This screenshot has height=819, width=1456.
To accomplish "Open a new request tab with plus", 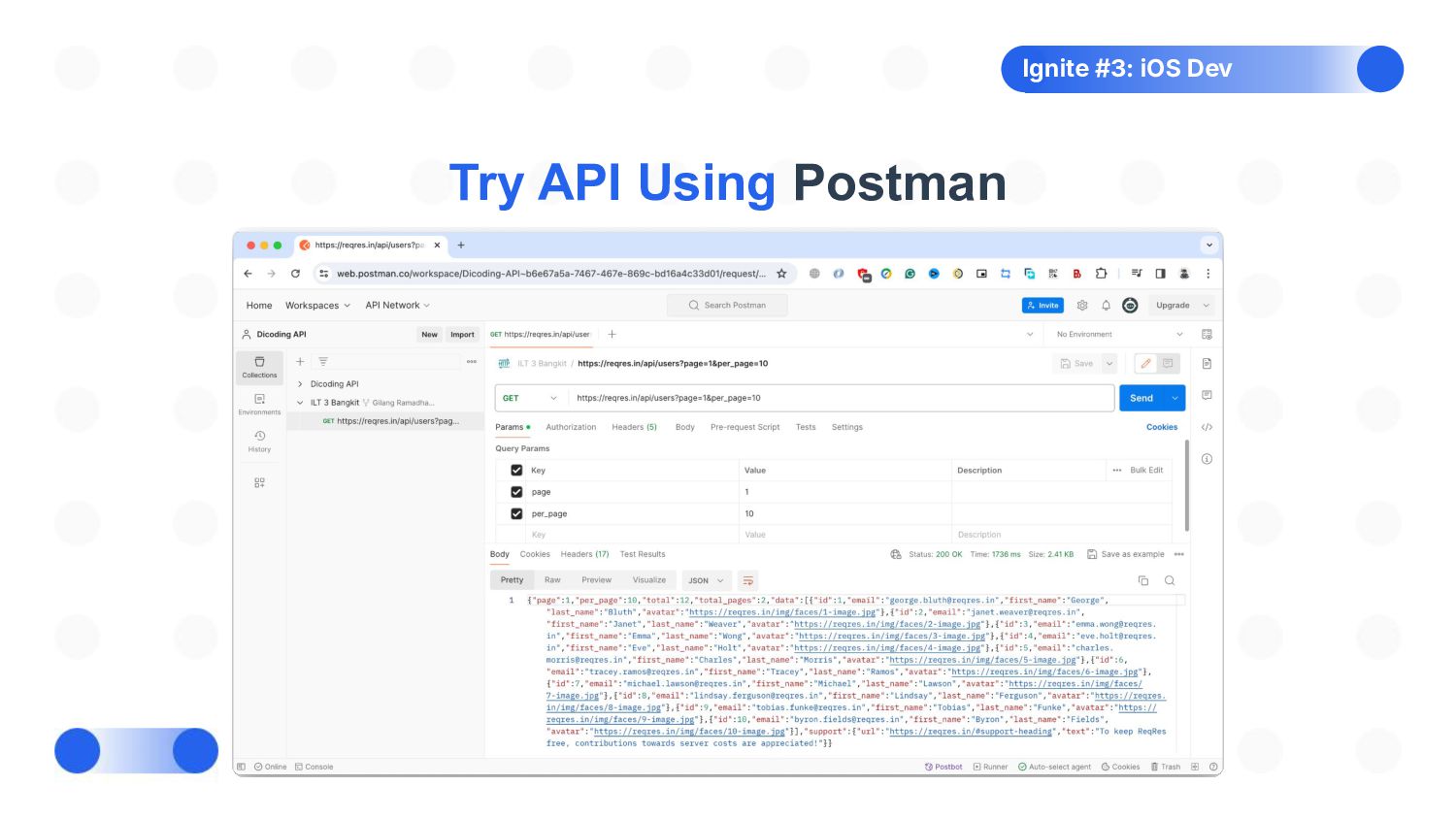I will point(612,334).
